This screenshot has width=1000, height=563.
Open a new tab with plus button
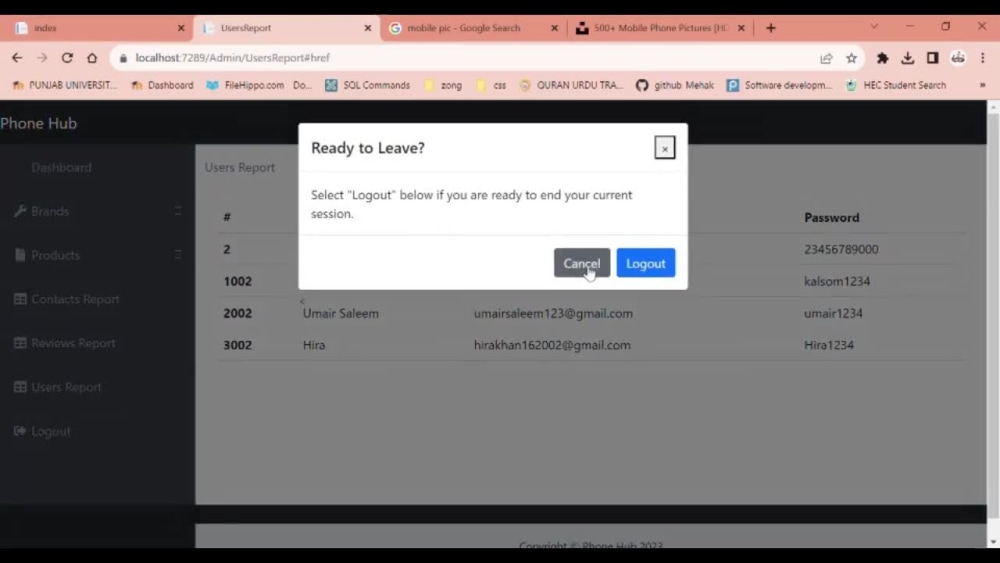771,28
